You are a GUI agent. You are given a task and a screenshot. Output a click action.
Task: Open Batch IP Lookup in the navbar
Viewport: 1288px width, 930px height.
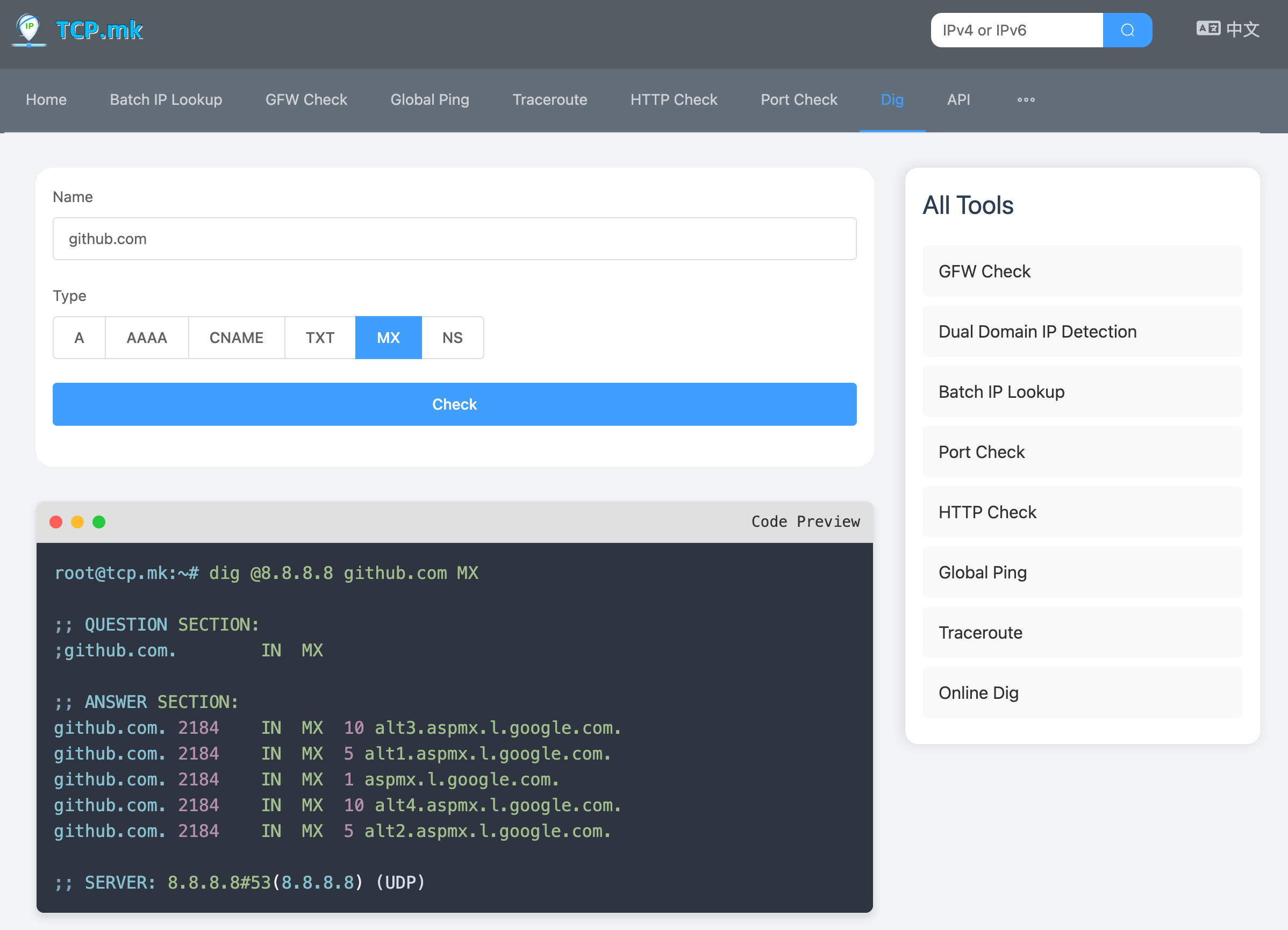point(166,100)
